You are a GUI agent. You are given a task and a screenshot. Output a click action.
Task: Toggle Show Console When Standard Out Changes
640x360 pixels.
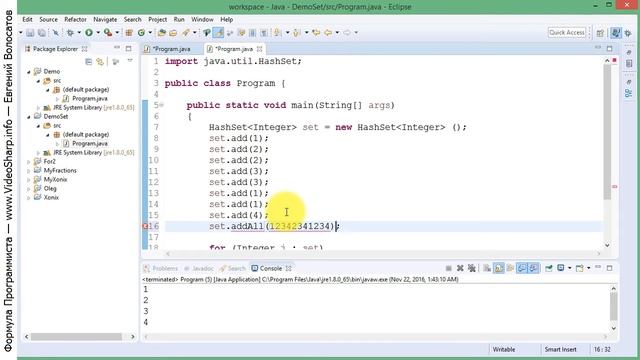coord(522,268)
